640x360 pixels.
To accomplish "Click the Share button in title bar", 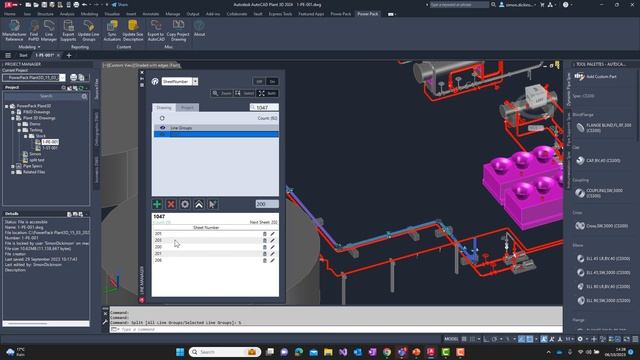I will click(120, 4).
